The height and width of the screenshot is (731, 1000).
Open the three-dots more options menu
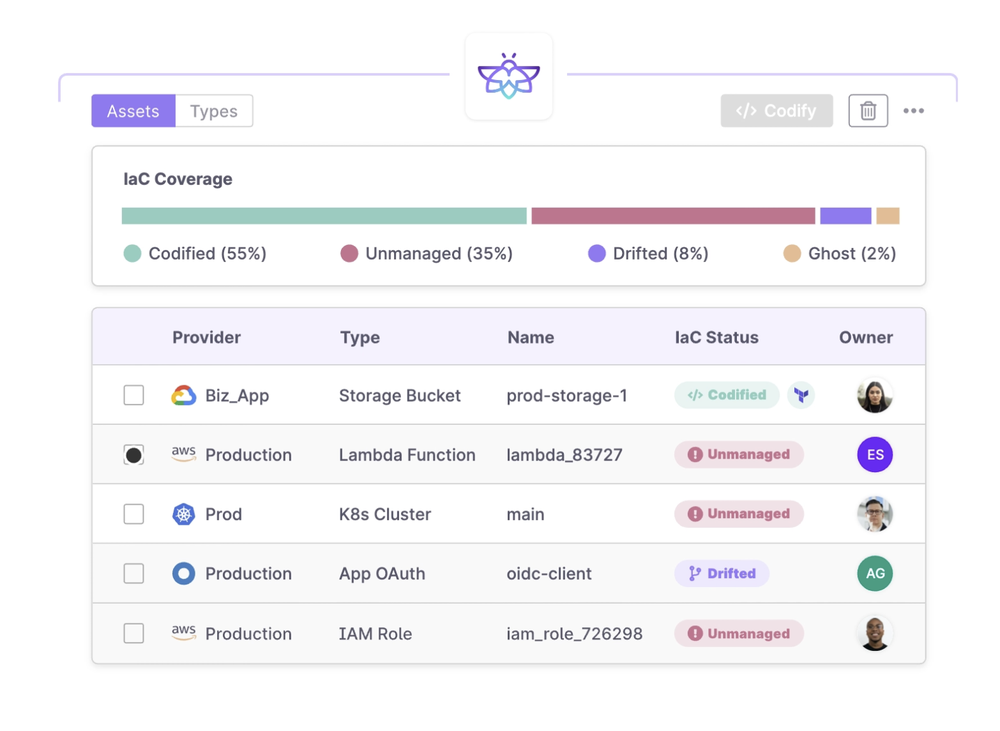[x=914, y=111]
